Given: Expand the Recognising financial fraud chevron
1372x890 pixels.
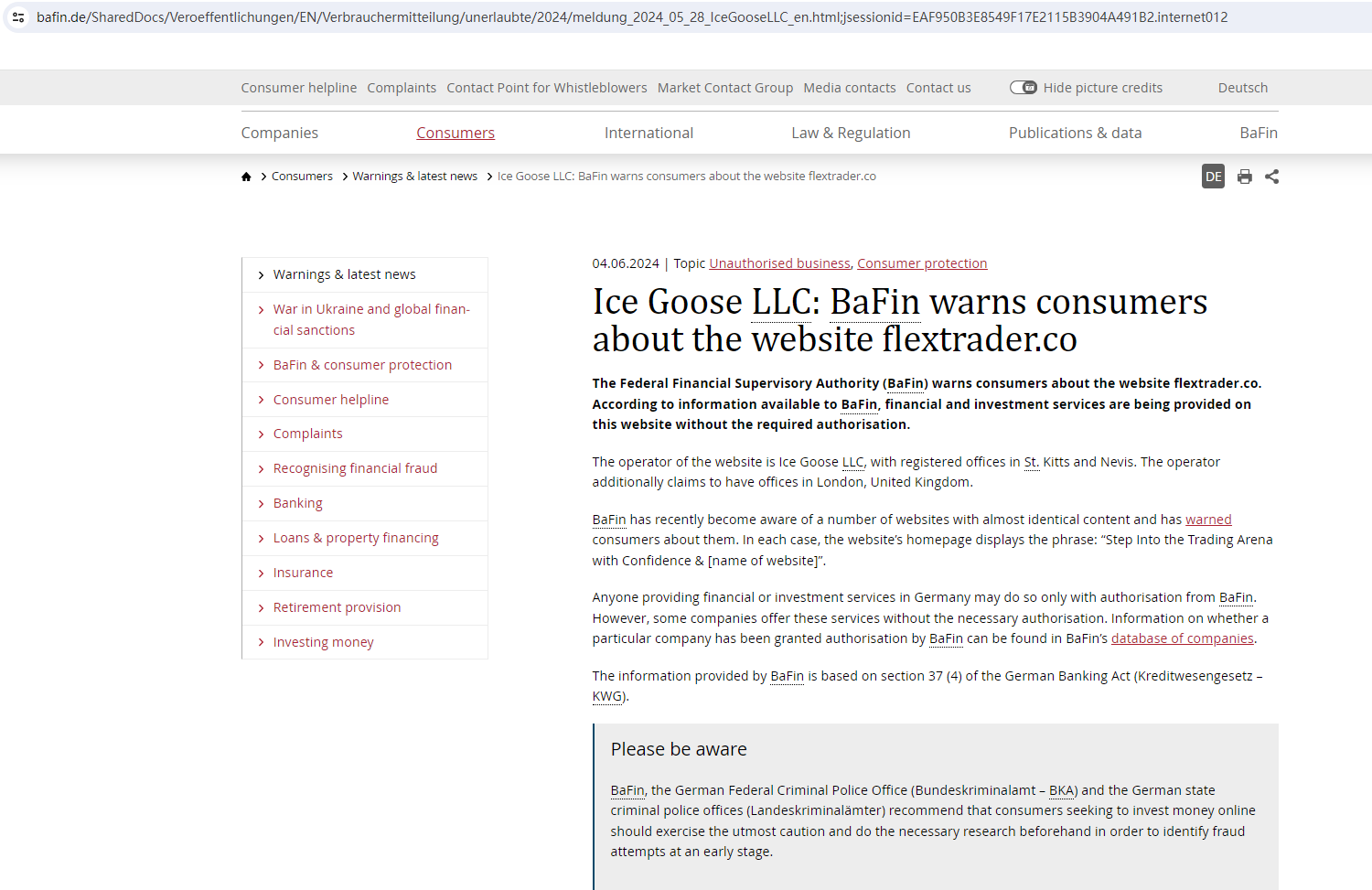Looking at the screenshot, I should (x=261, y=469).
